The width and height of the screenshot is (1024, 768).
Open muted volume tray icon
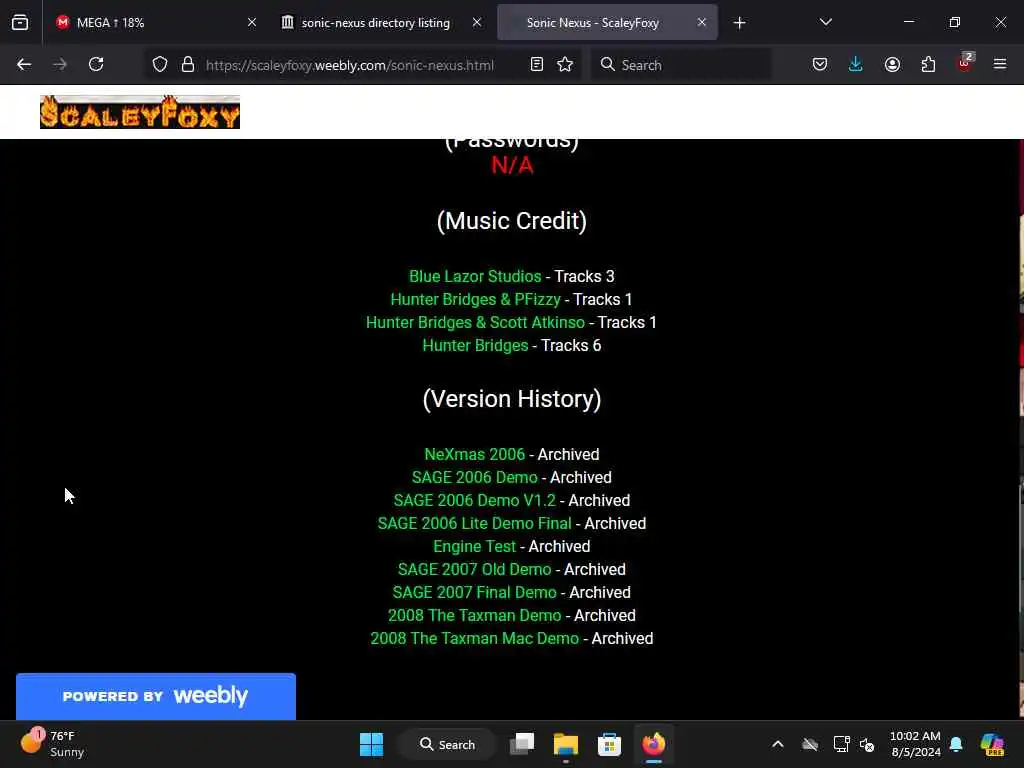(867, 744)
